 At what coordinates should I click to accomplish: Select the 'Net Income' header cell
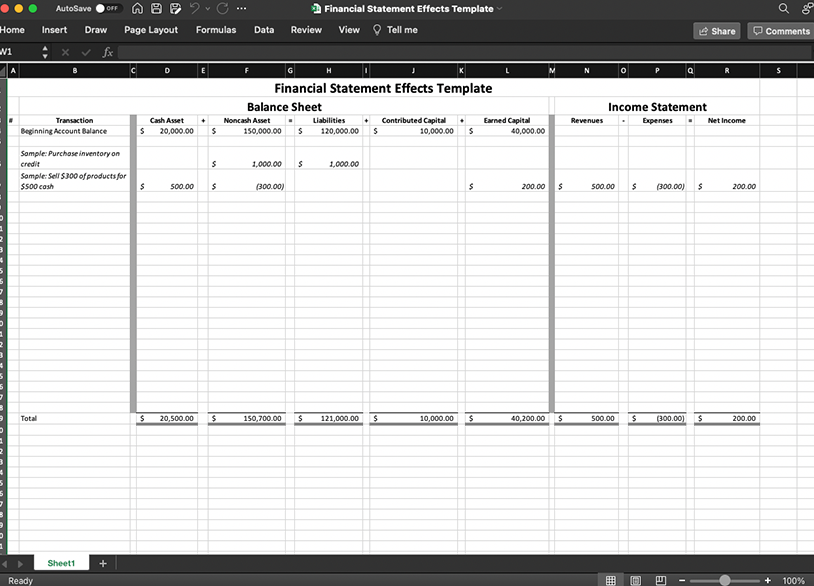(727, 120)
